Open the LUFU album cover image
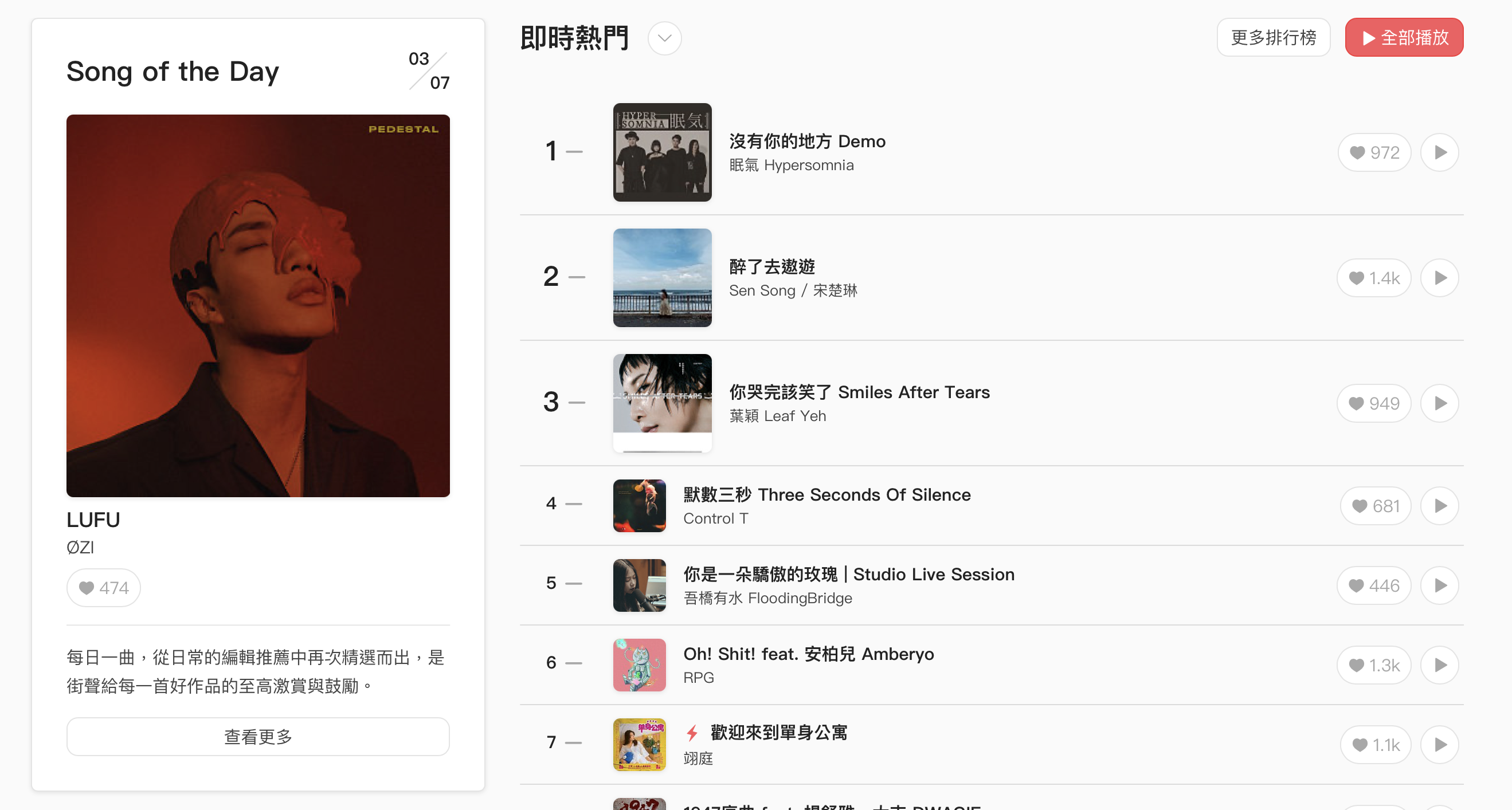Image resolution: width=1512 pixels, height=810 pixels. [x=258, y=305]
